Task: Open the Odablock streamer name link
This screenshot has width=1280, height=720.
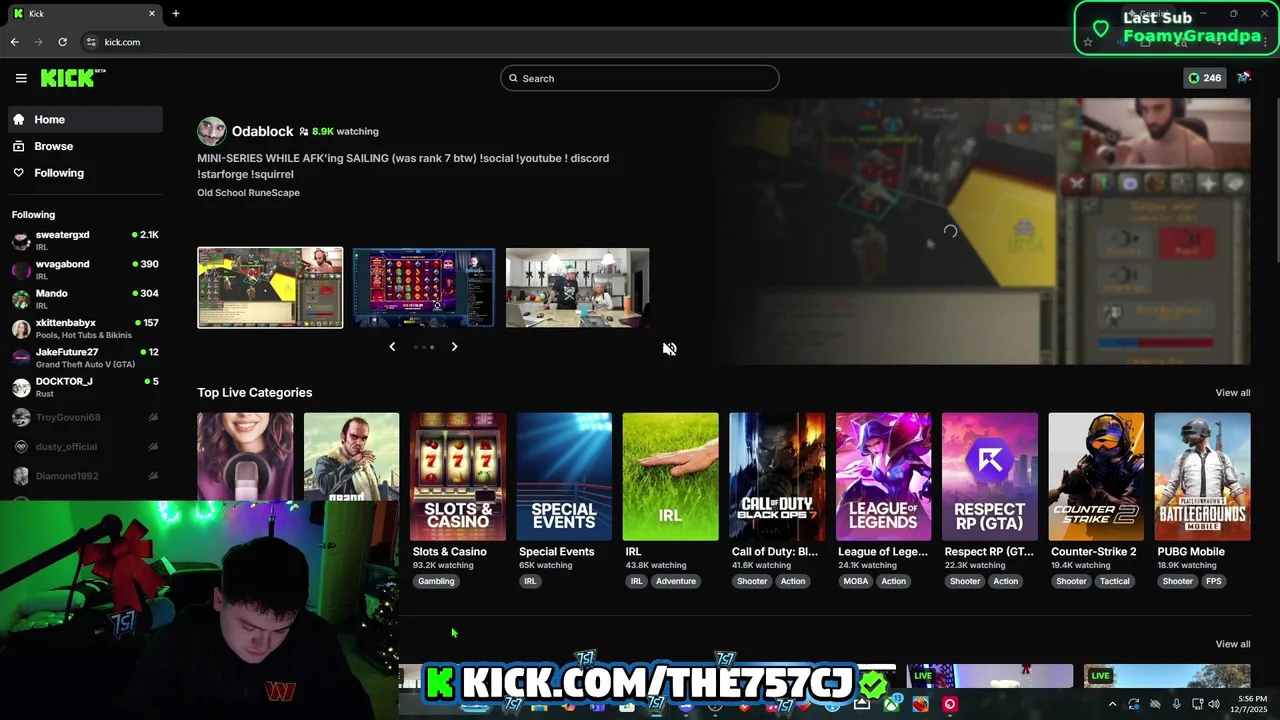Action: (x=262, y=131)
